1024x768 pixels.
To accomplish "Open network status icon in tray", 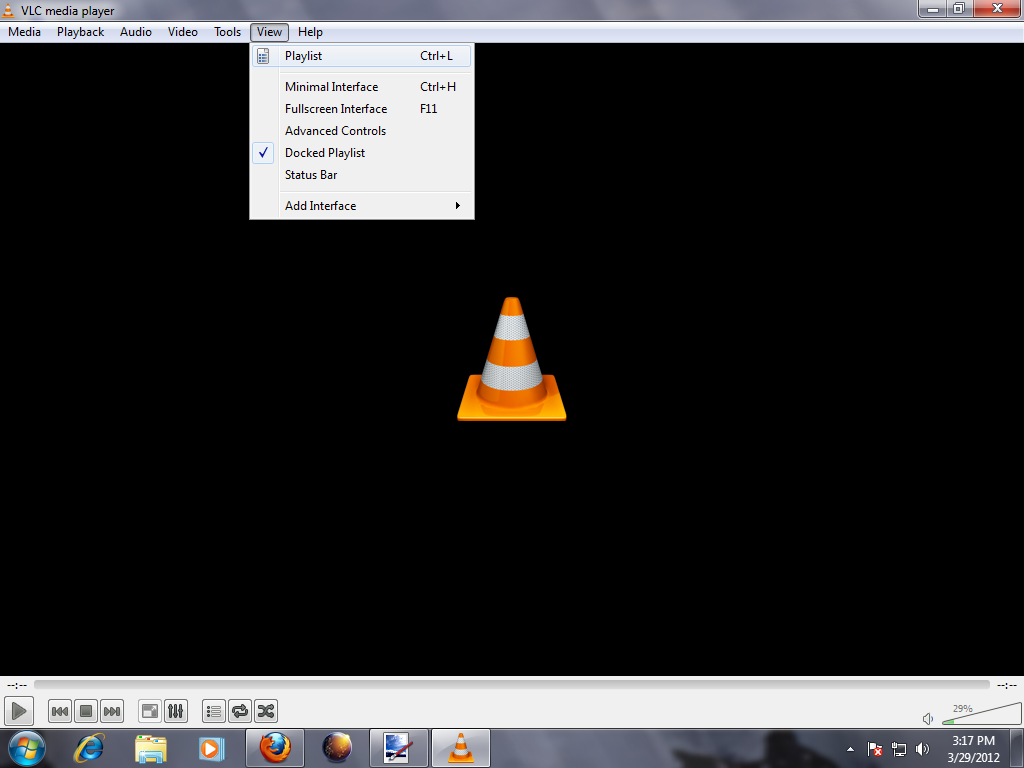I will (x=899, y=749).
